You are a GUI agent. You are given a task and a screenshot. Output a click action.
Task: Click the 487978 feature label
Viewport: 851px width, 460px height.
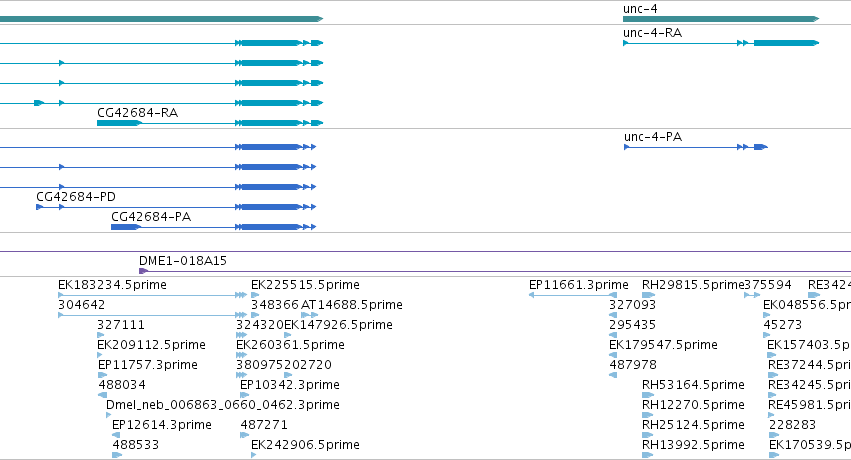[x=633, y=365]
